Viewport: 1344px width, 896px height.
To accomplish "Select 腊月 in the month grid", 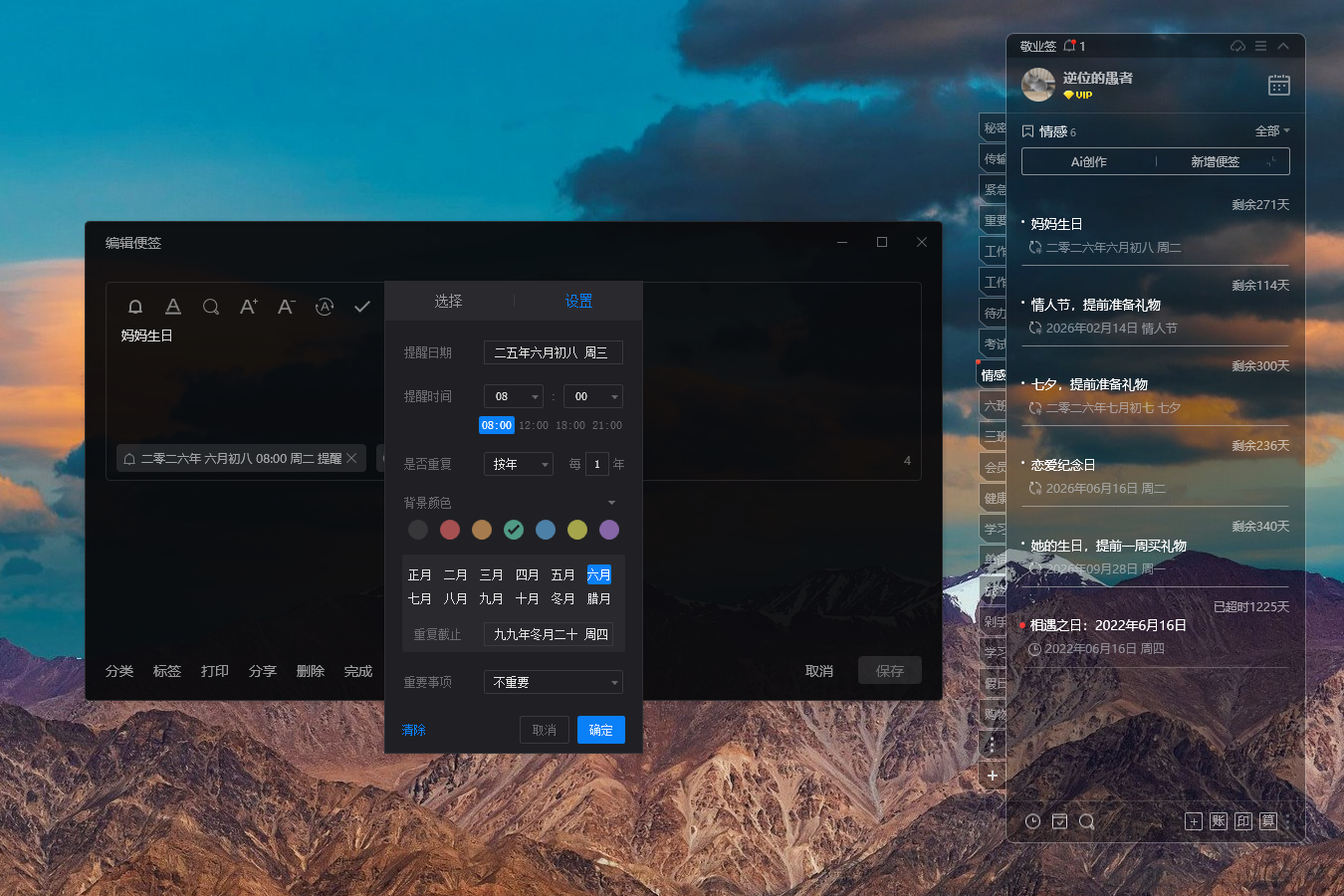I will tap(598, 598).
